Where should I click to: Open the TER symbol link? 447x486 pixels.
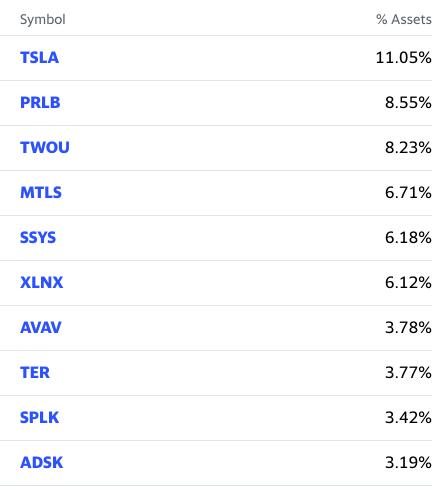[x=35, y=373]
